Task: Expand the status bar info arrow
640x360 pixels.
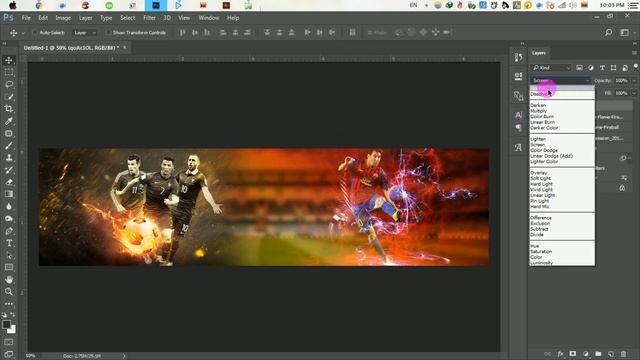Action: (x=124, y=356)
